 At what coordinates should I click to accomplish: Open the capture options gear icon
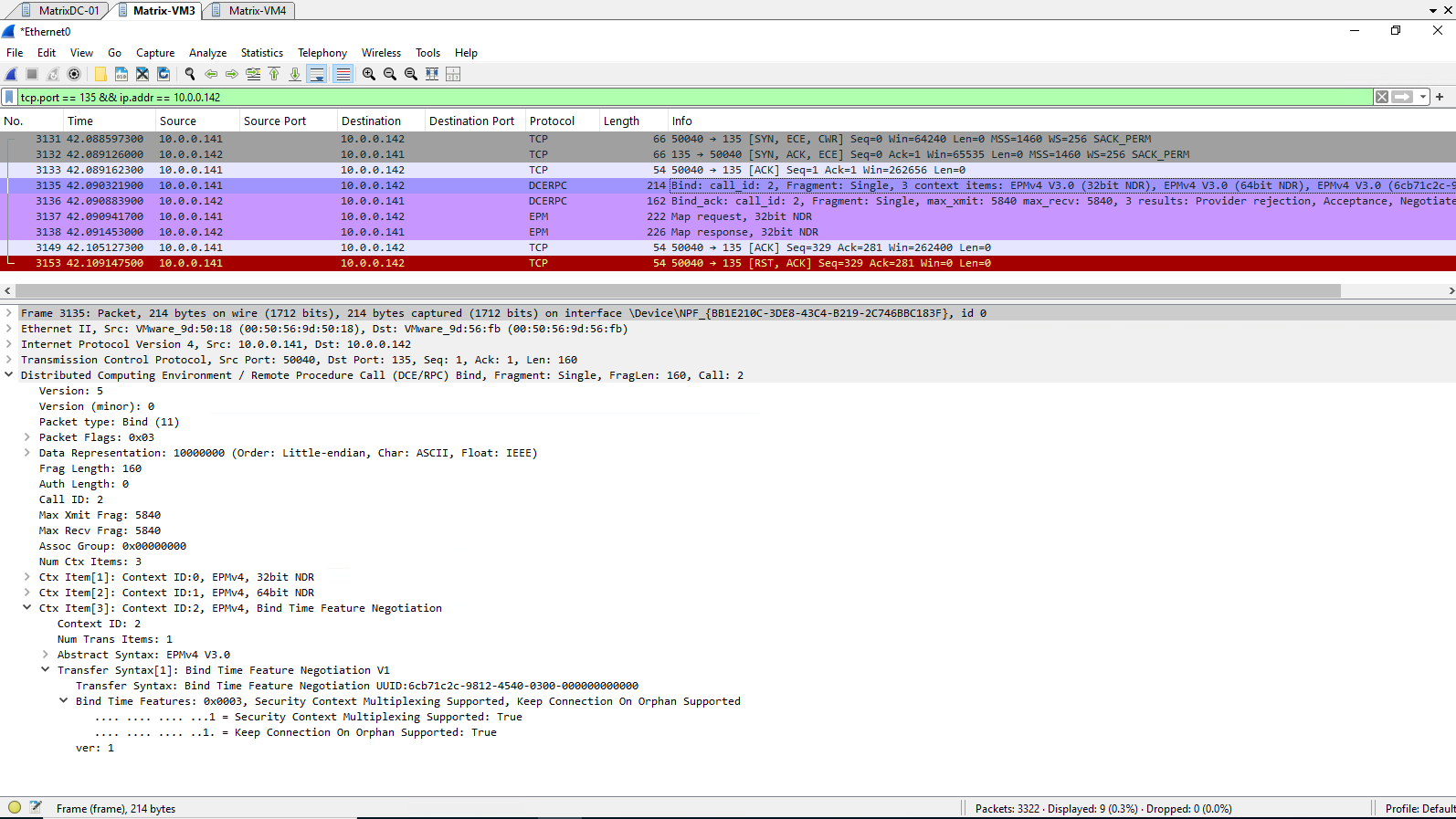(x=74, y=74)
